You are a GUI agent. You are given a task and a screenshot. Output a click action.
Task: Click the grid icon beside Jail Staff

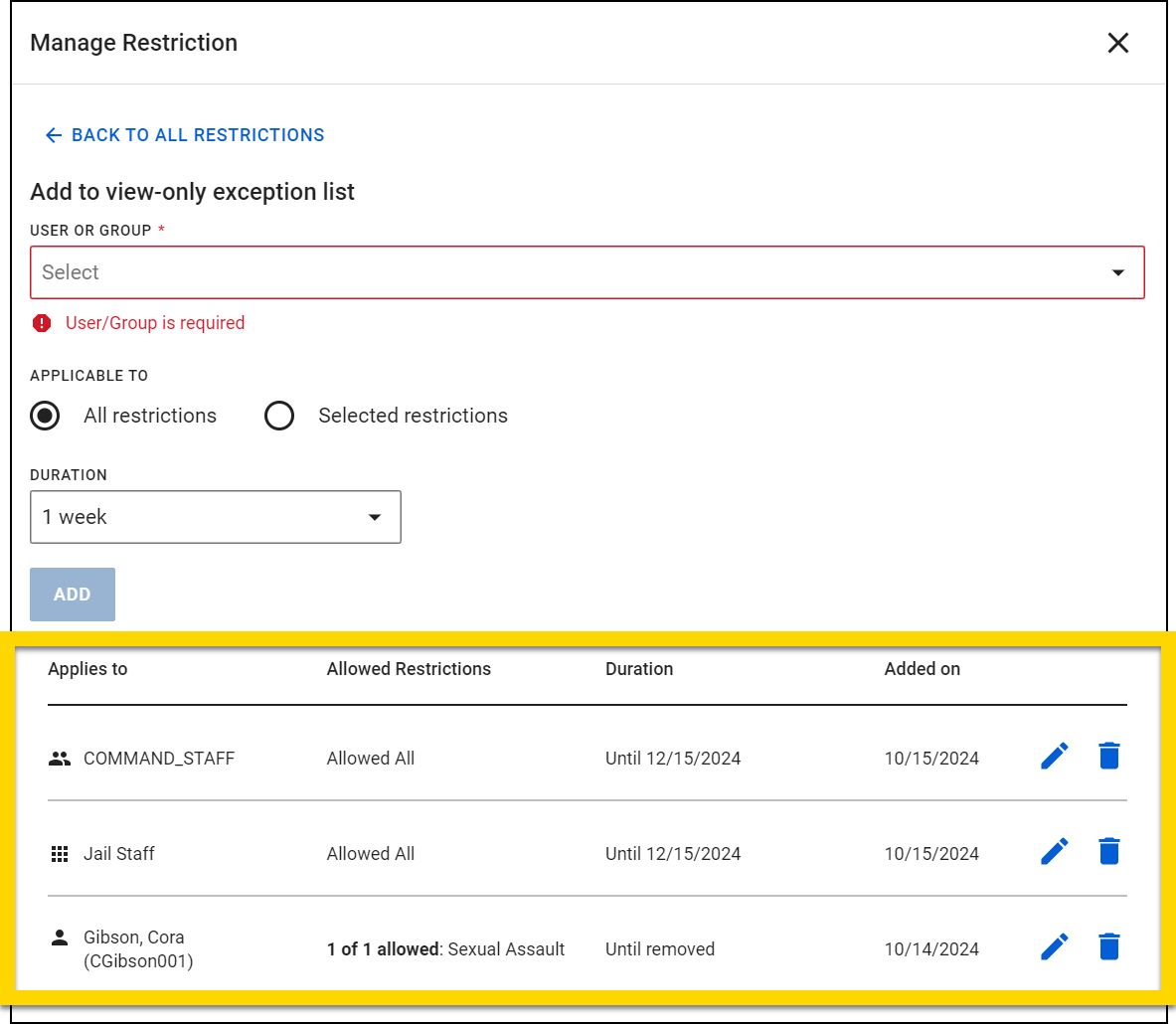tap(60, 852)
